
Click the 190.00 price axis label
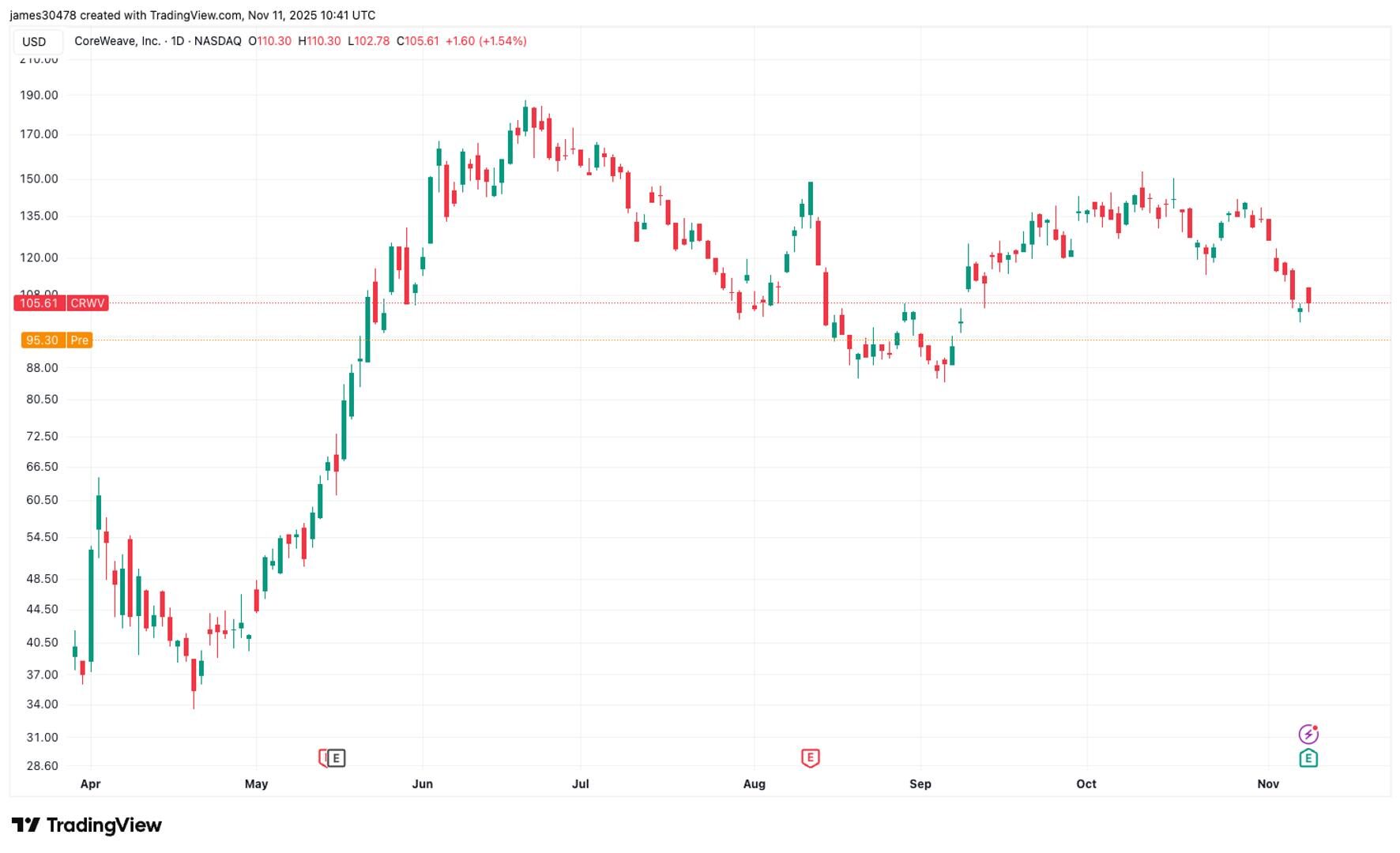pyautogui.click(x=40, y=95)
